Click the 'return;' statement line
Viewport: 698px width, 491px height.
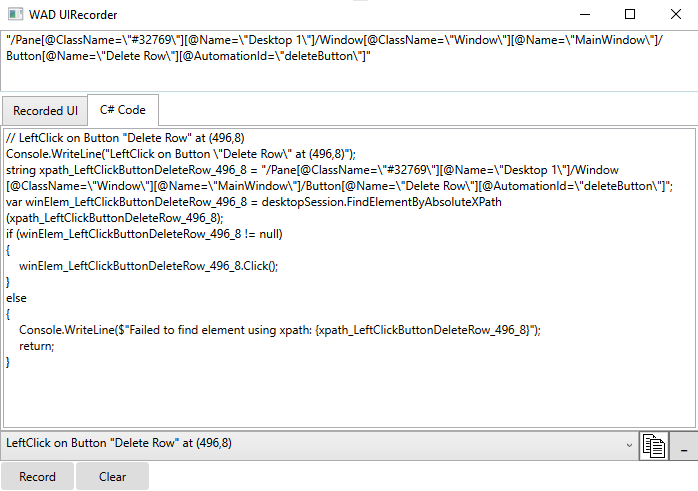pyautogui.click(x=37, y=346)
